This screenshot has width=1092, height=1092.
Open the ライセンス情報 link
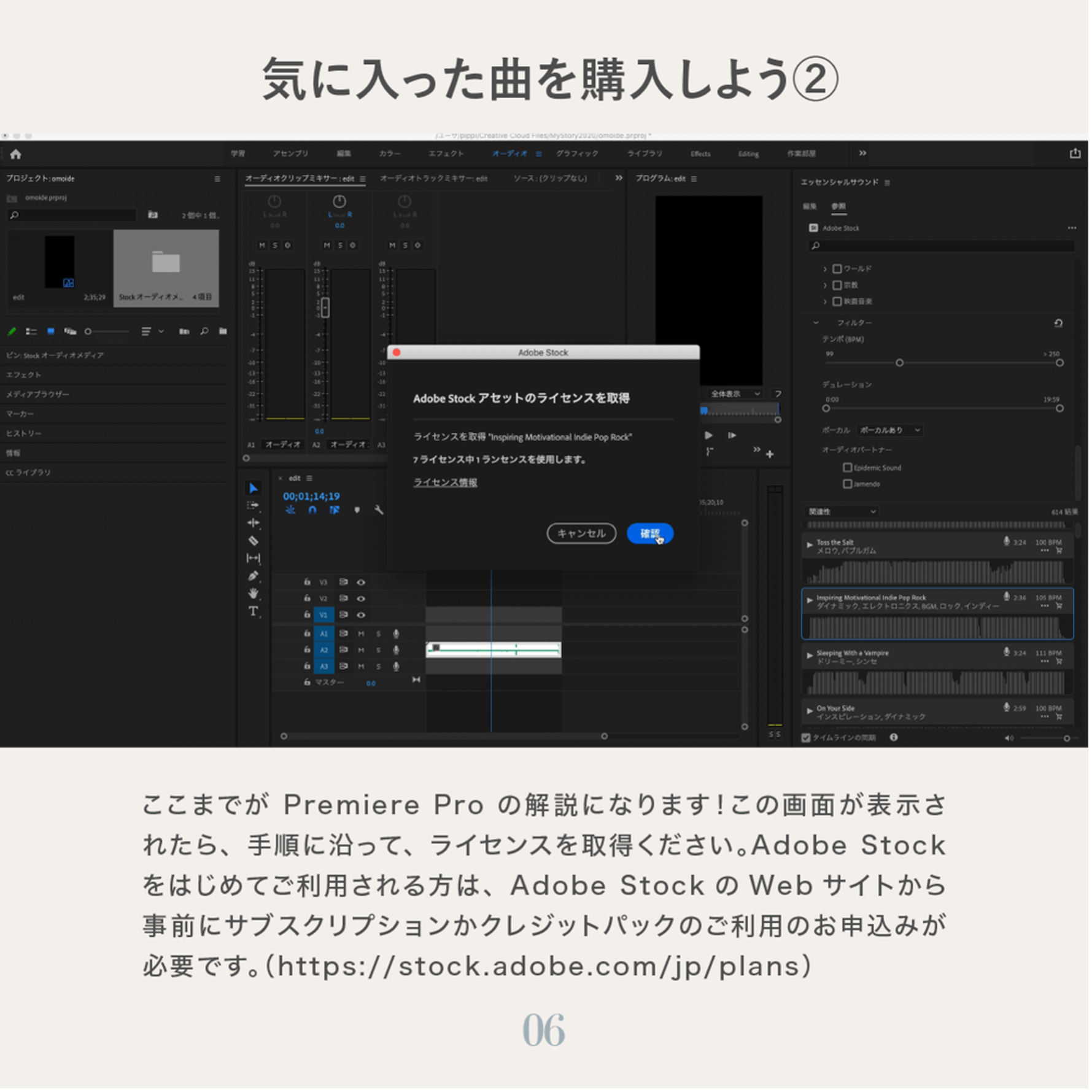coord(447,484)
